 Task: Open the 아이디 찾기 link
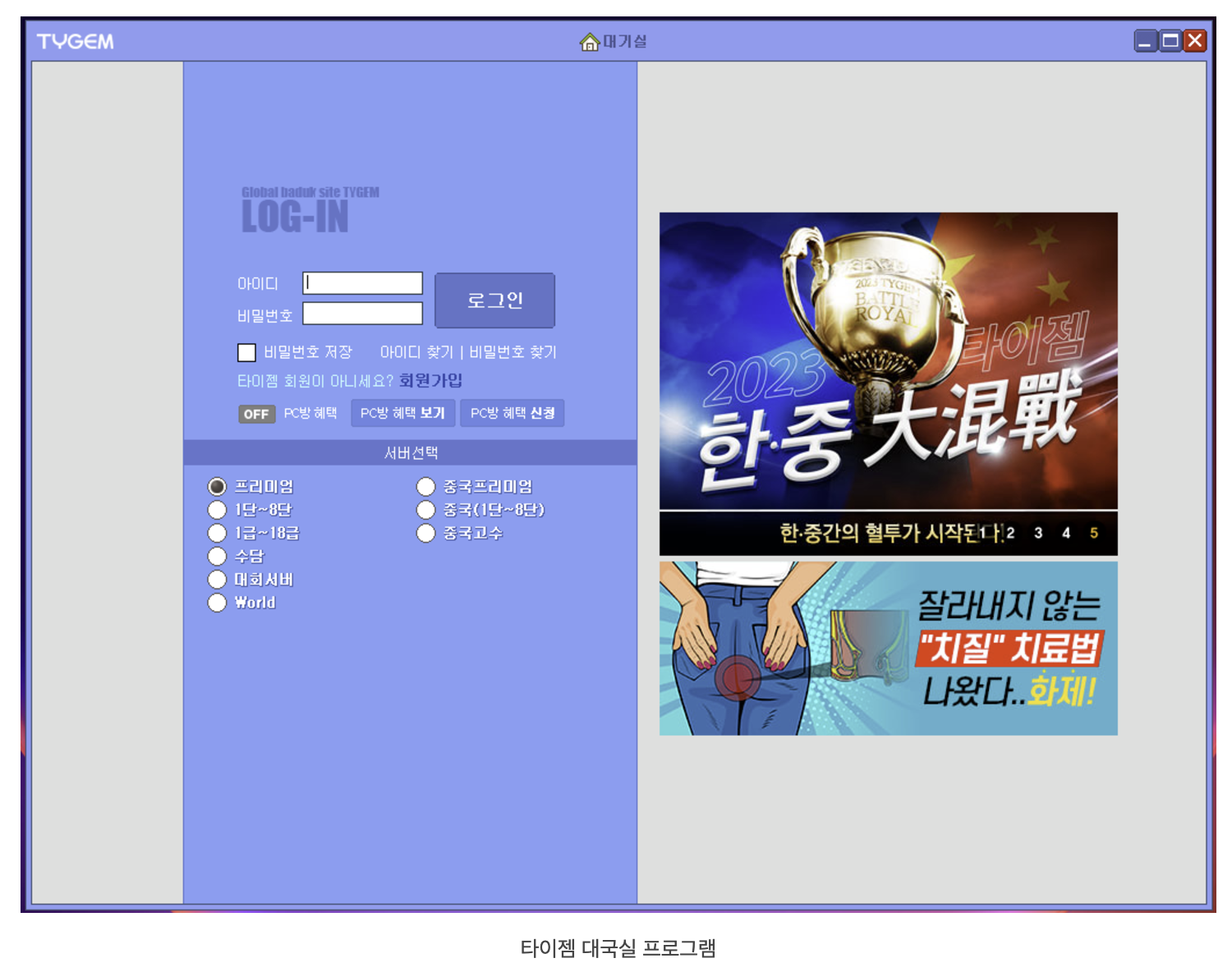coord(416,352)
